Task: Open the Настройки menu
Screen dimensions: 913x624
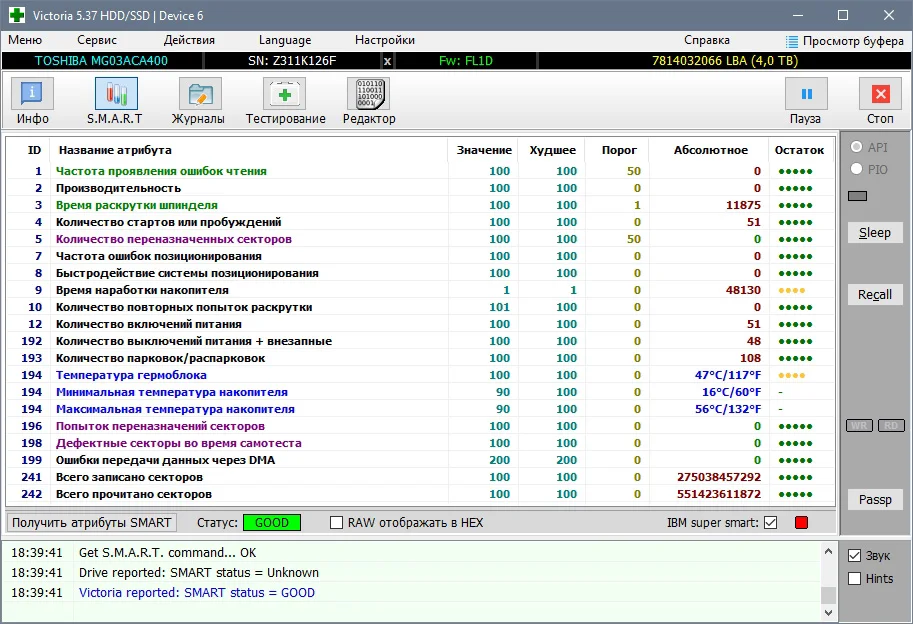Action: click(x=385, y=40)
